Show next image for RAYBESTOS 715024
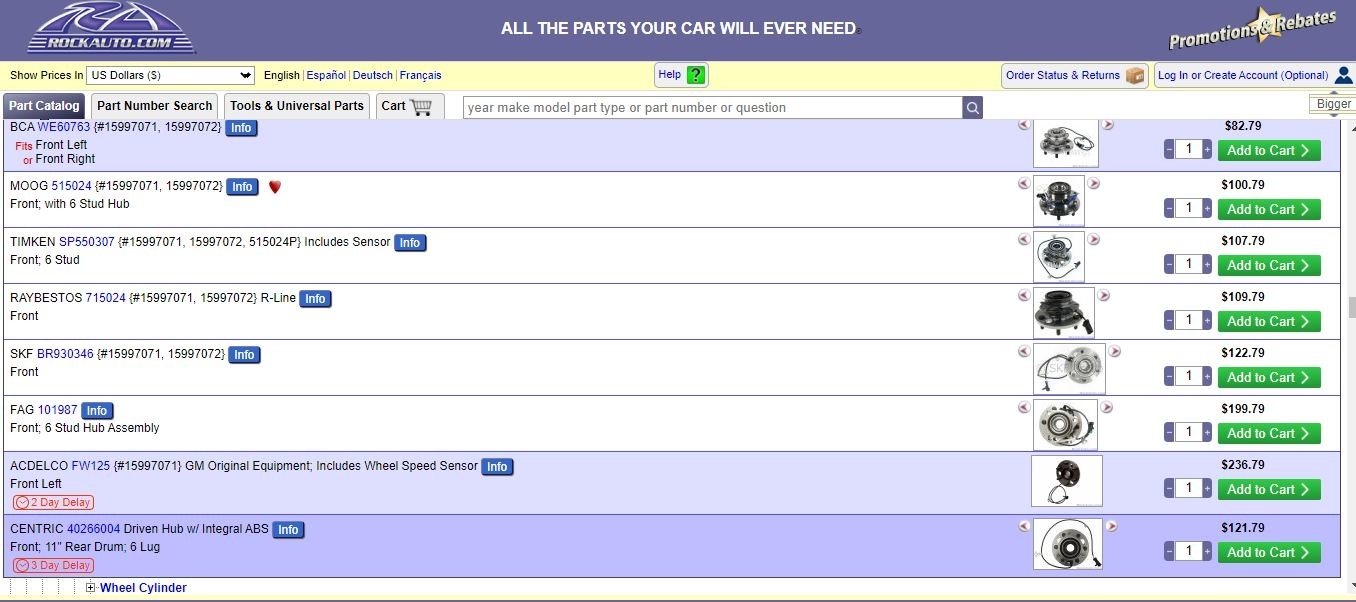The height and width of the screenshot is (602, 1356). click(x=1104, y=295)
